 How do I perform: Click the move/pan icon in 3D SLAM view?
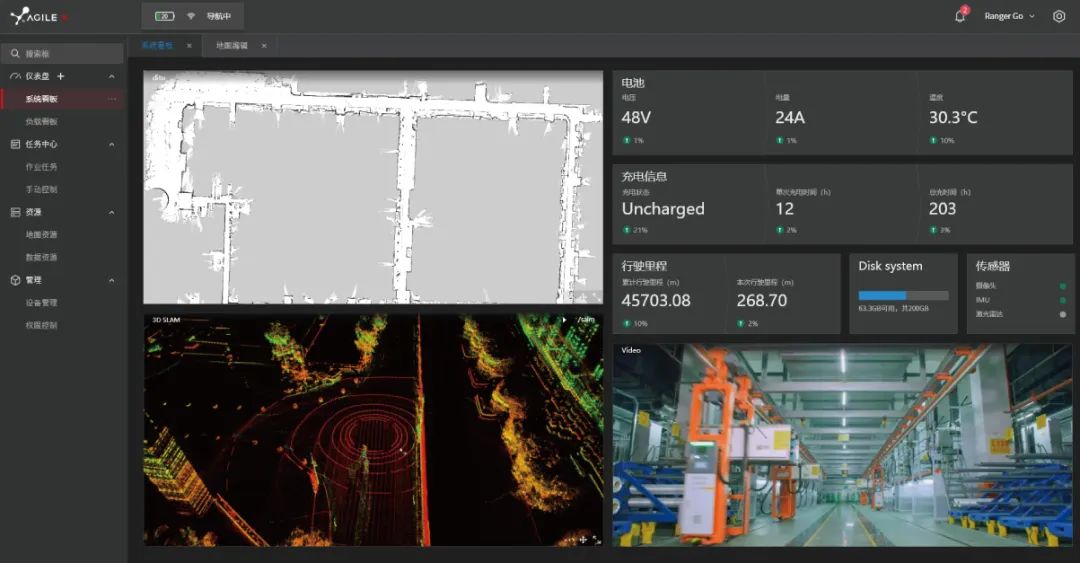(582, 539)
